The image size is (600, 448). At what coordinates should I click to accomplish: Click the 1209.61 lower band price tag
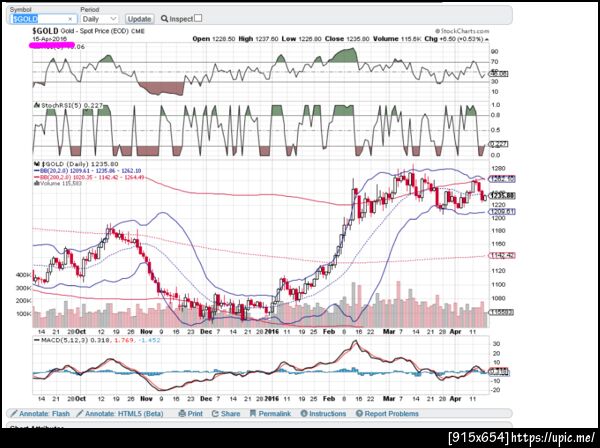click(502, 212)
